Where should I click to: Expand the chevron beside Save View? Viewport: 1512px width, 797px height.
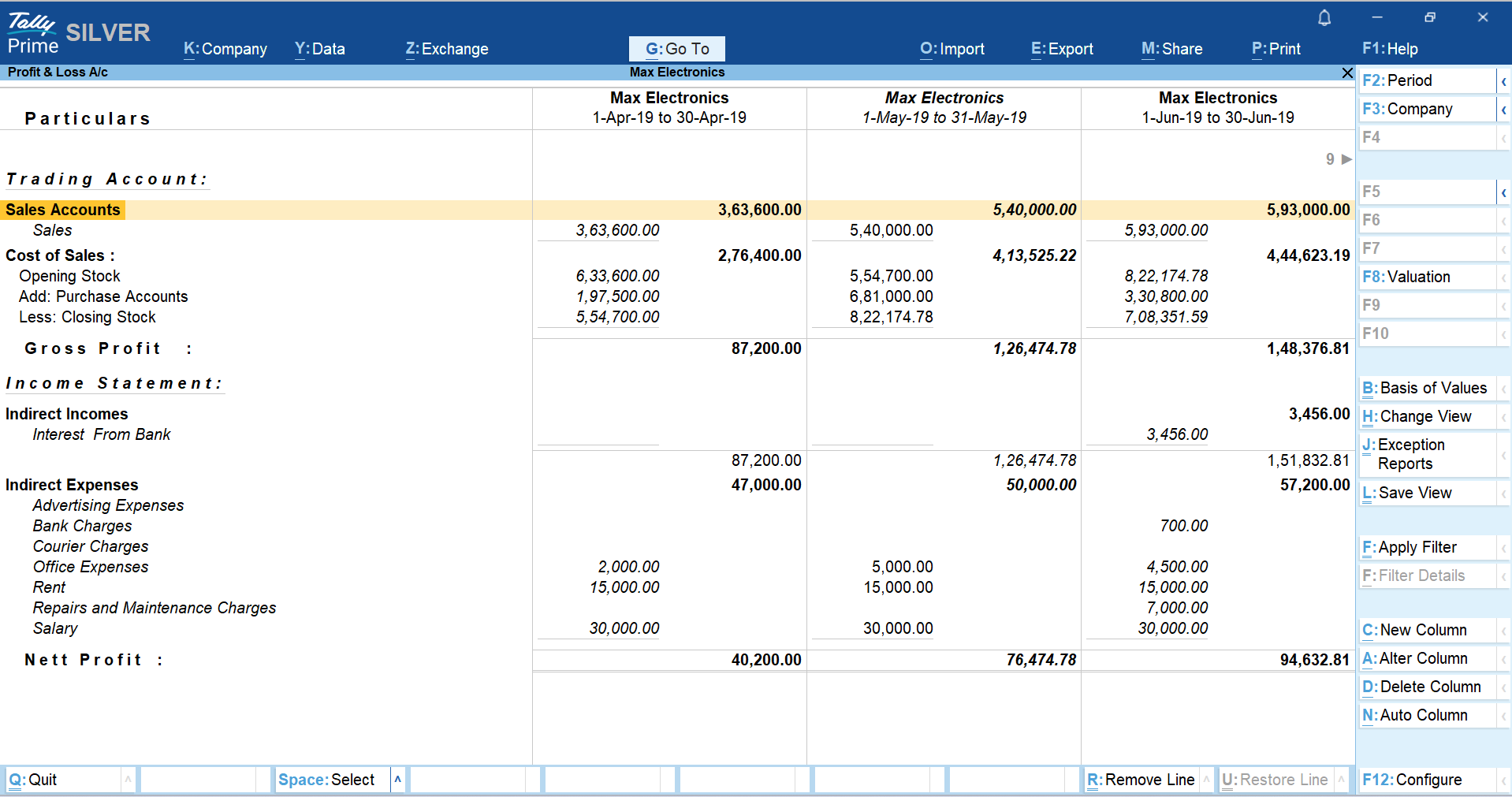point(1504,493)
